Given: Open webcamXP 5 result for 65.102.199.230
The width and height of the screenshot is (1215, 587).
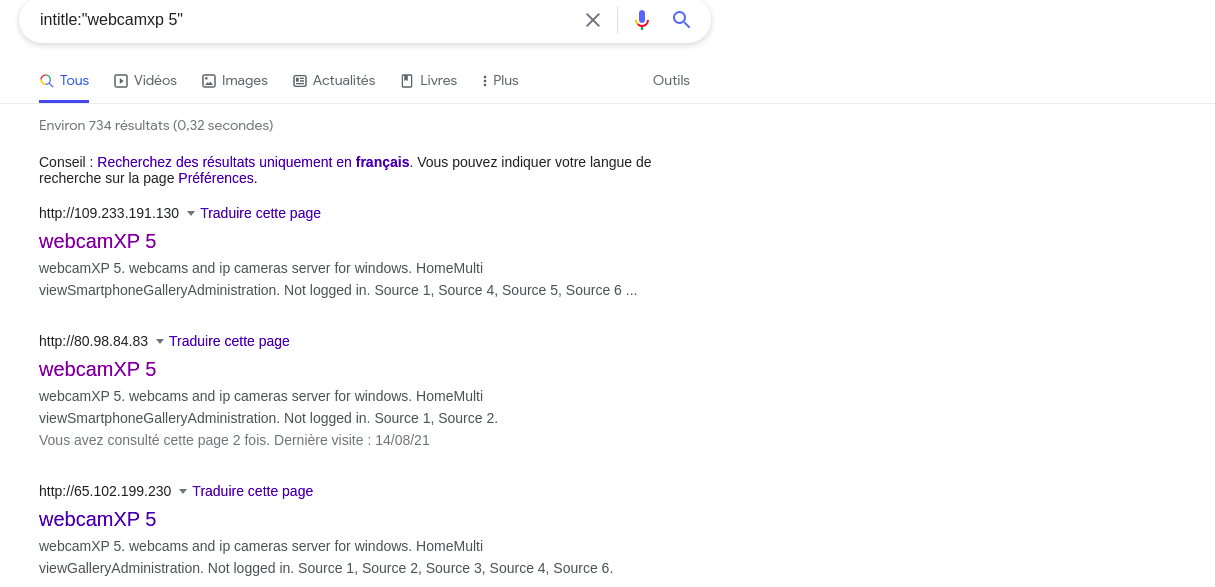Looking at the screenshot, I should (98, 519).
